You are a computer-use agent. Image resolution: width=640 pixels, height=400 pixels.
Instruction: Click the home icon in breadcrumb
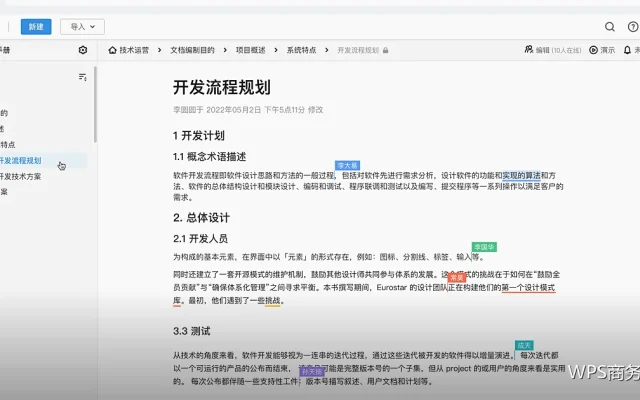(x=112, y=50)
